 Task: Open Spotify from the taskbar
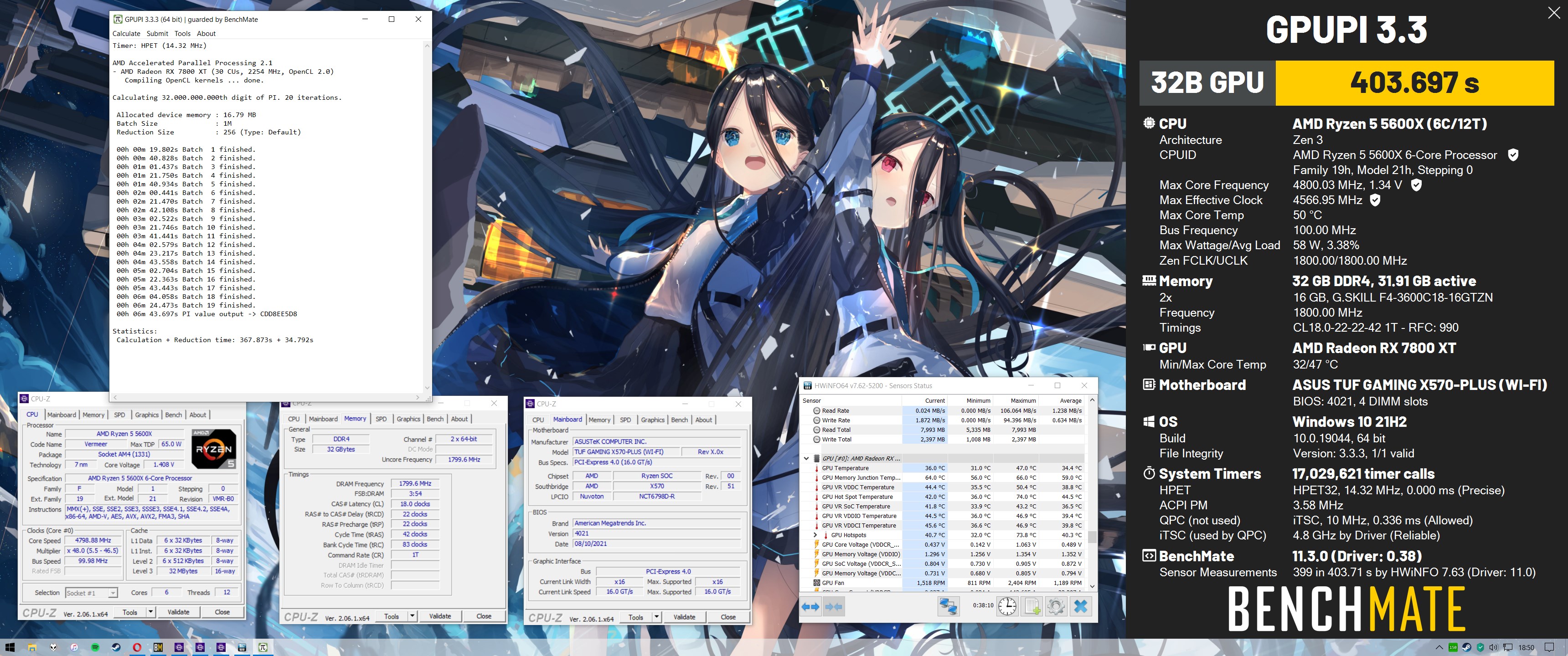[x=95, y=647]
